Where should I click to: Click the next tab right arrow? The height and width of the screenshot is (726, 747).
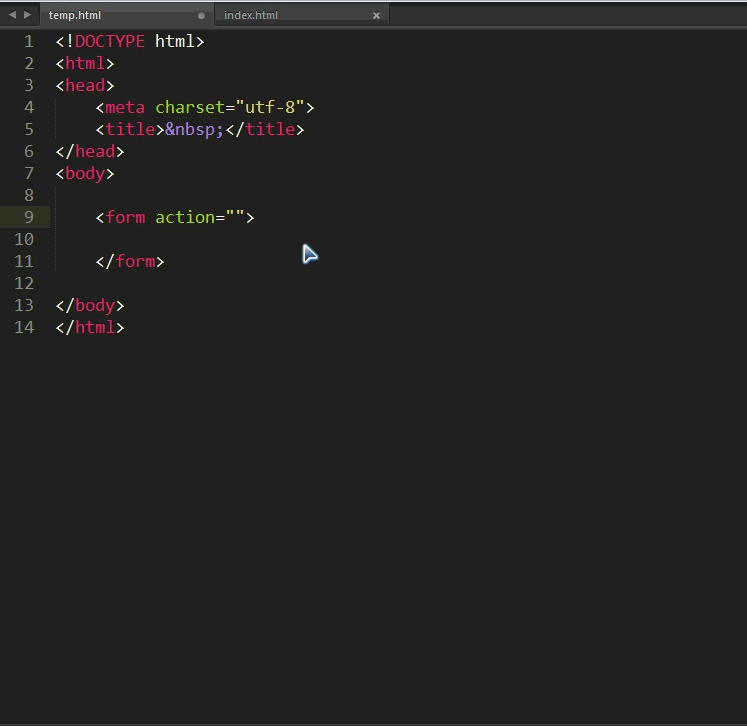pyautogui.click(x=27, y=15)
